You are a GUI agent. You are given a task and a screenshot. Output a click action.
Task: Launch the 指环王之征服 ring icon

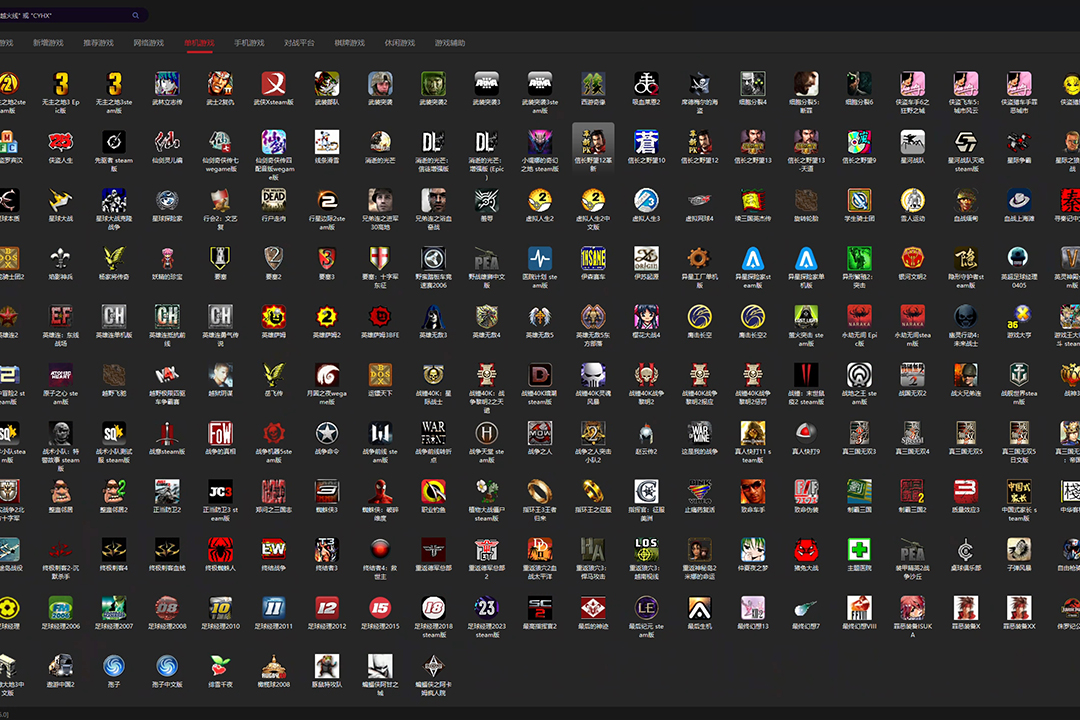click(593, 491)
